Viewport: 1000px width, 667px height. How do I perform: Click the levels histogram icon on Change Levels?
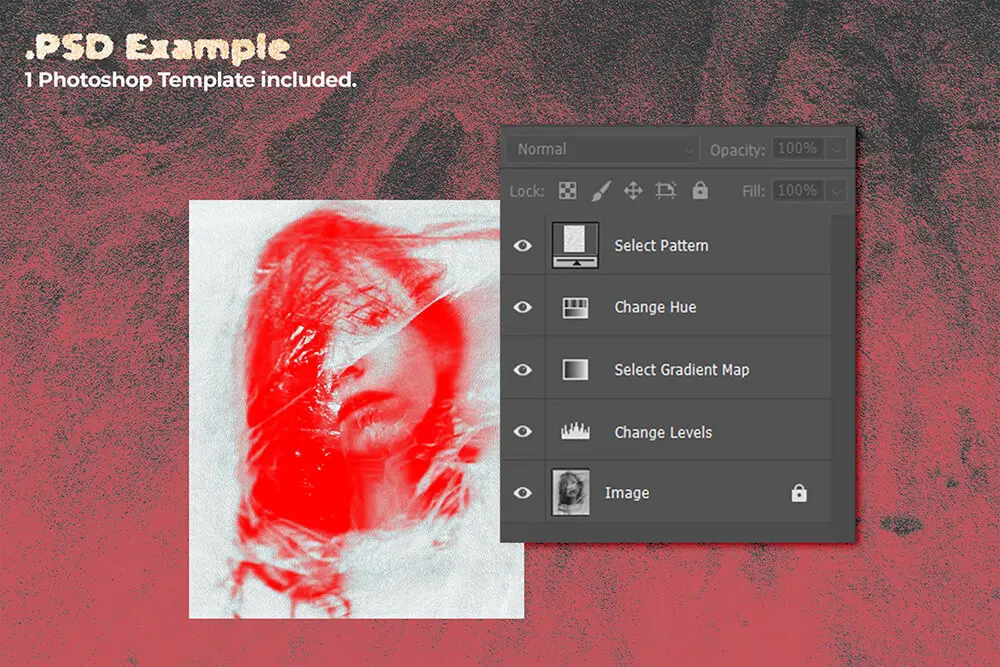point(575,432)
